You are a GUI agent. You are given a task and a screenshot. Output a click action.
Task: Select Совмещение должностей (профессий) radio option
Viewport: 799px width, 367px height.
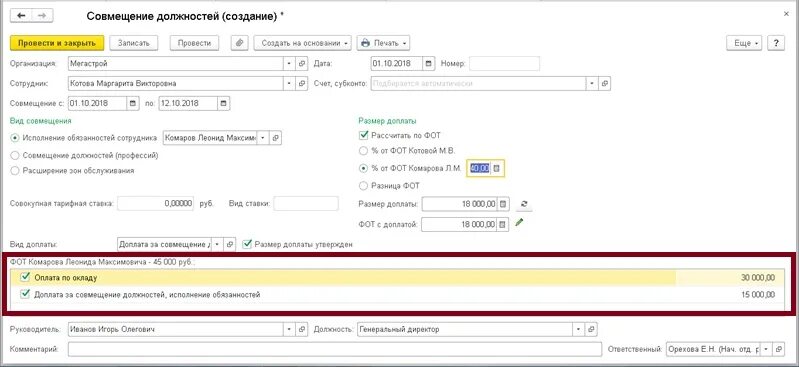(14, 155)
